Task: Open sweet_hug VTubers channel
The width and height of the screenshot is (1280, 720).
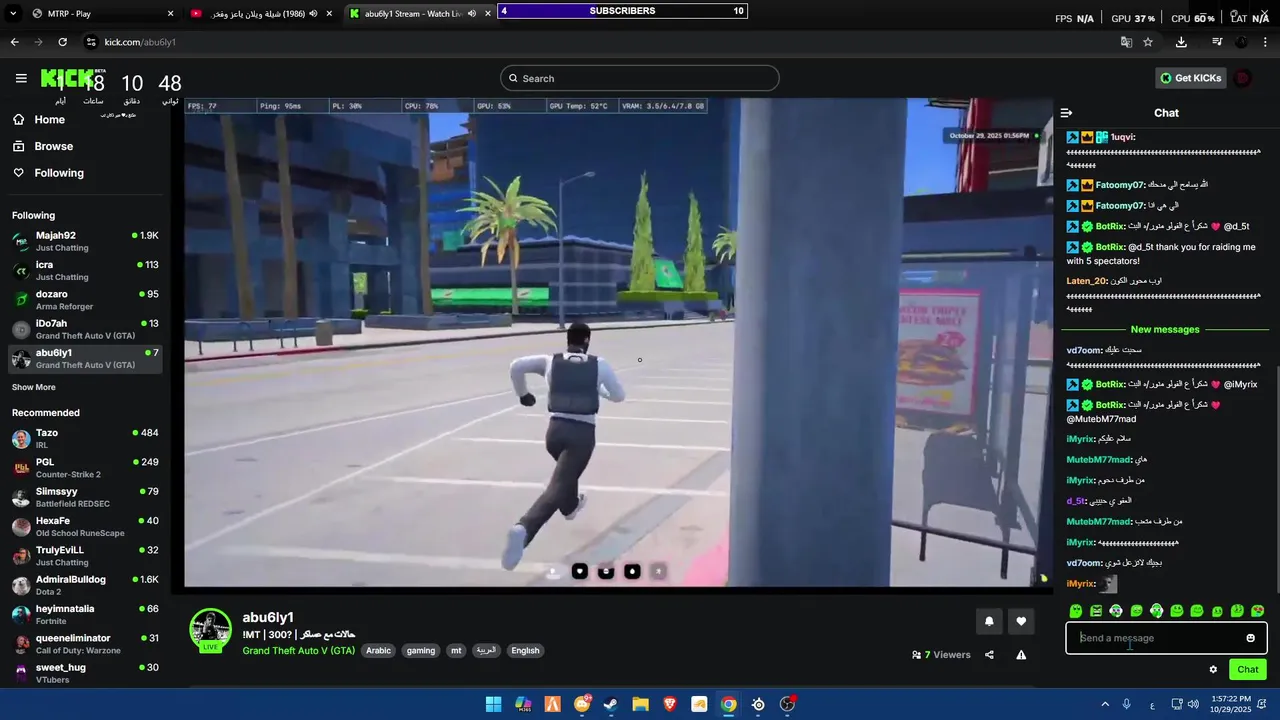Action: tap(85, 673)
